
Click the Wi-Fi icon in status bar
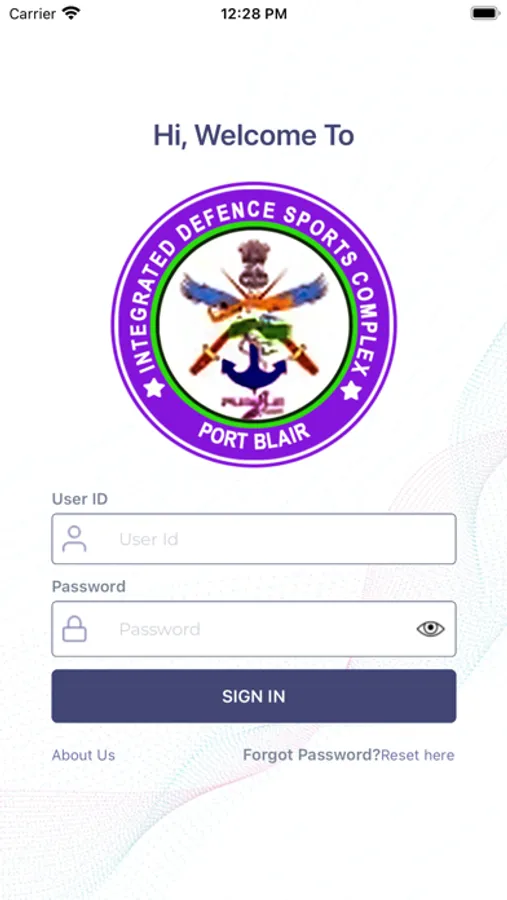coord(71,13)
